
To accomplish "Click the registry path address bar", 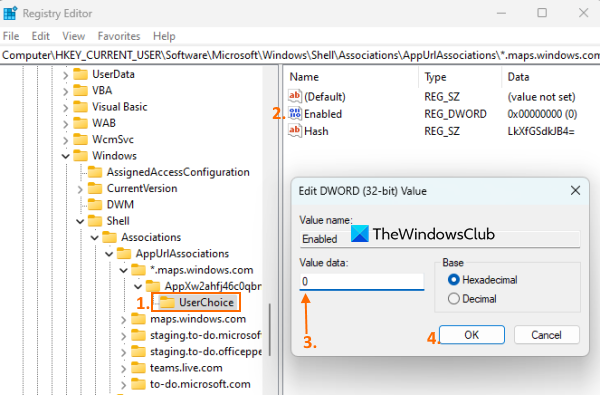I will [300, 55].
